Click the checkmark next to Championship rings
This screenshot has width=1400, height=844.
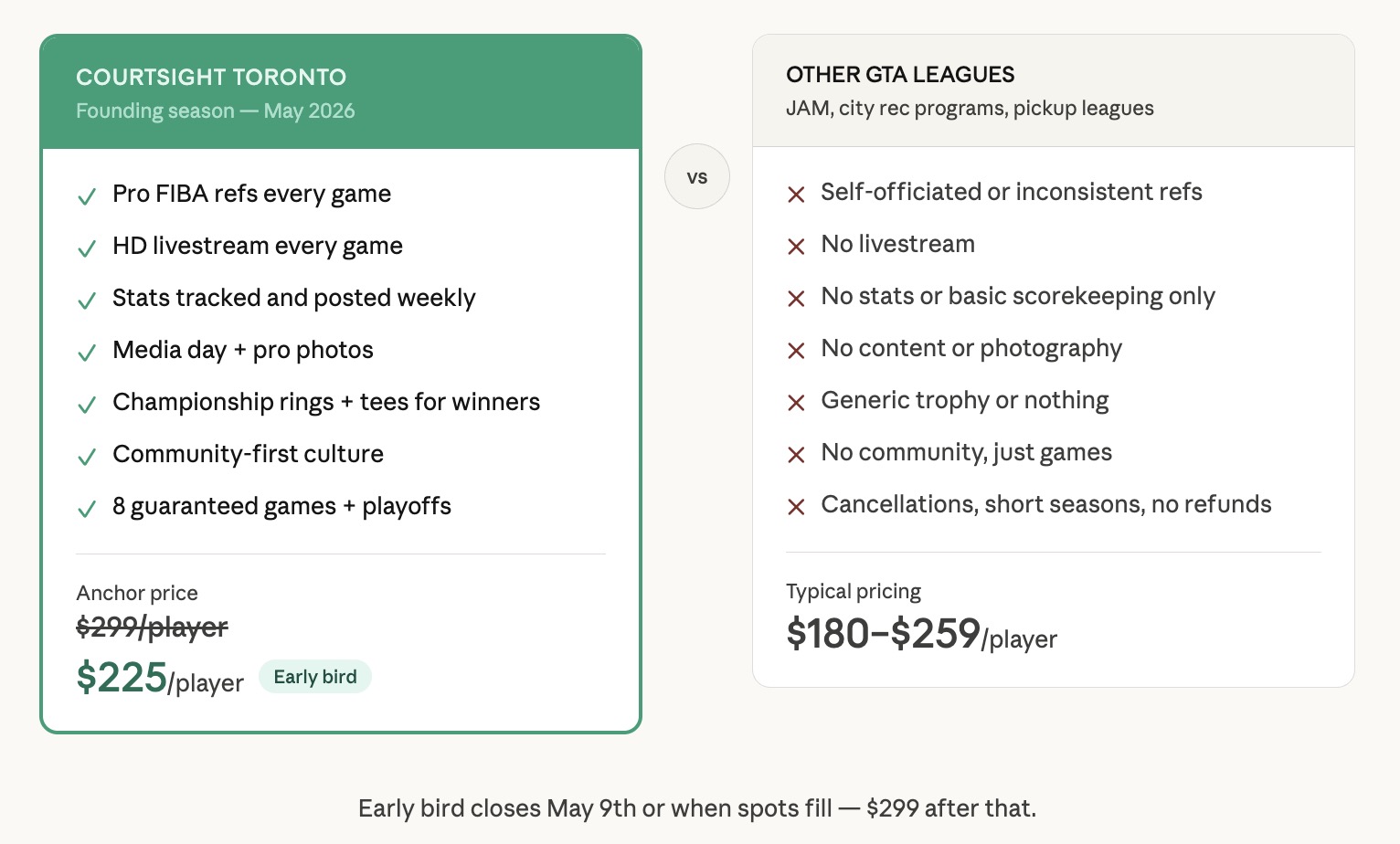(x=87, y=405)
